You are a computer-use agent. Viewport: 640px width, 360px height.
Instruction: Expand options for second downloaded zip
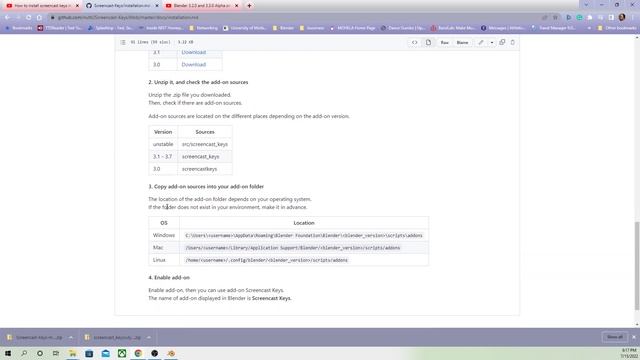[149, 338]
